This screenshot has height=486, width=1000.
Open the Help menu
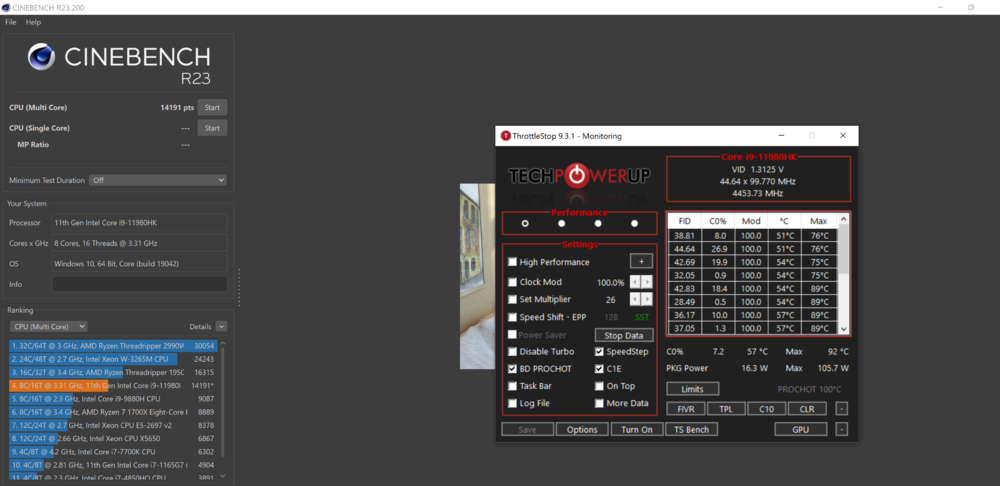point(33,22)
